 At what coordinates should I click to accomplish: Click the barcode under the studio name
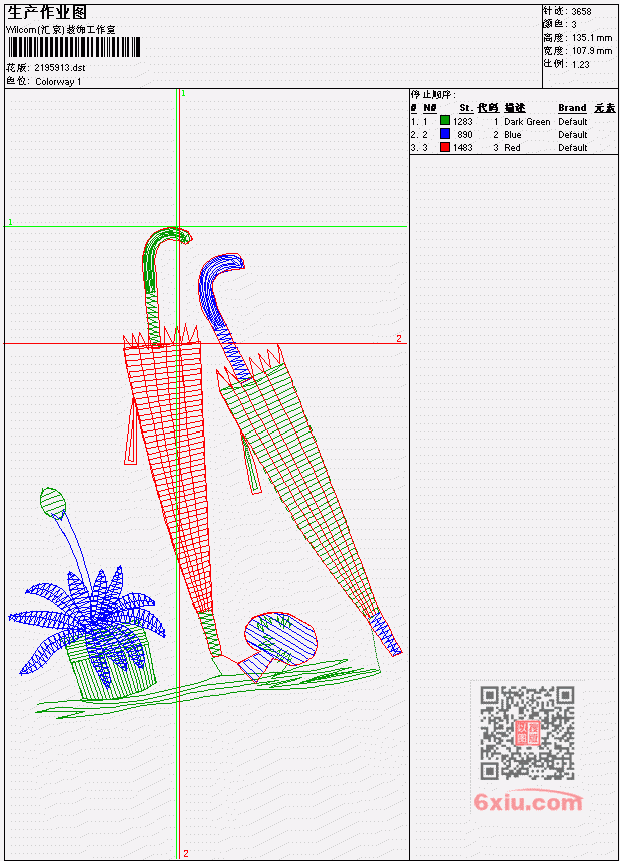coord(74,47)
